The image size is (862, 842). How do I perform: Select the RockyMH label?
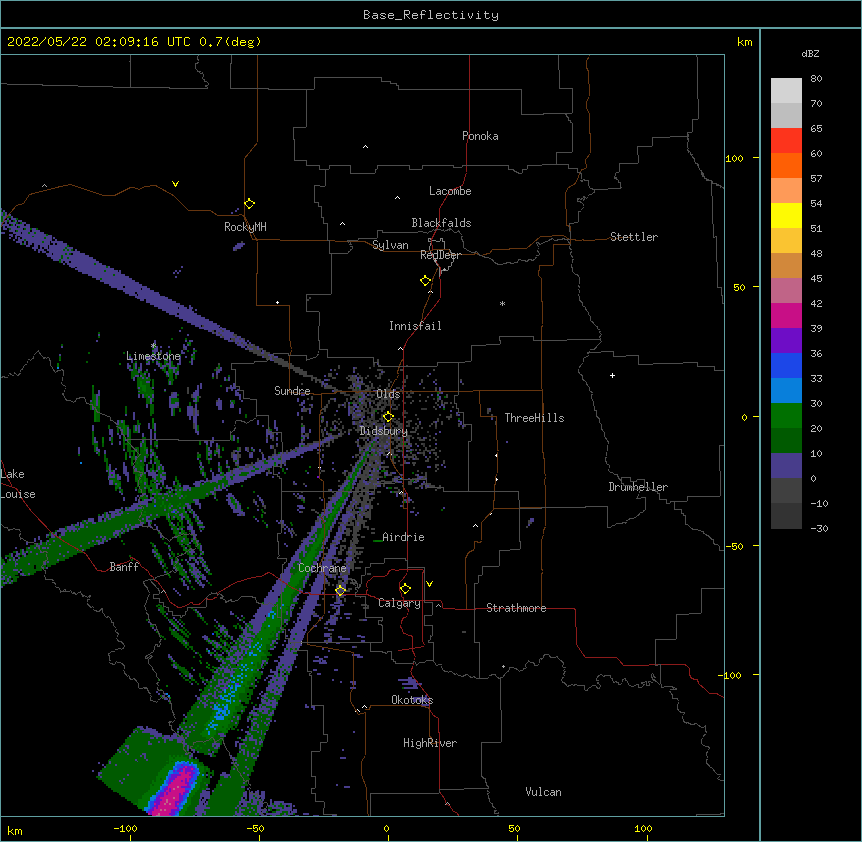[245, 226]
